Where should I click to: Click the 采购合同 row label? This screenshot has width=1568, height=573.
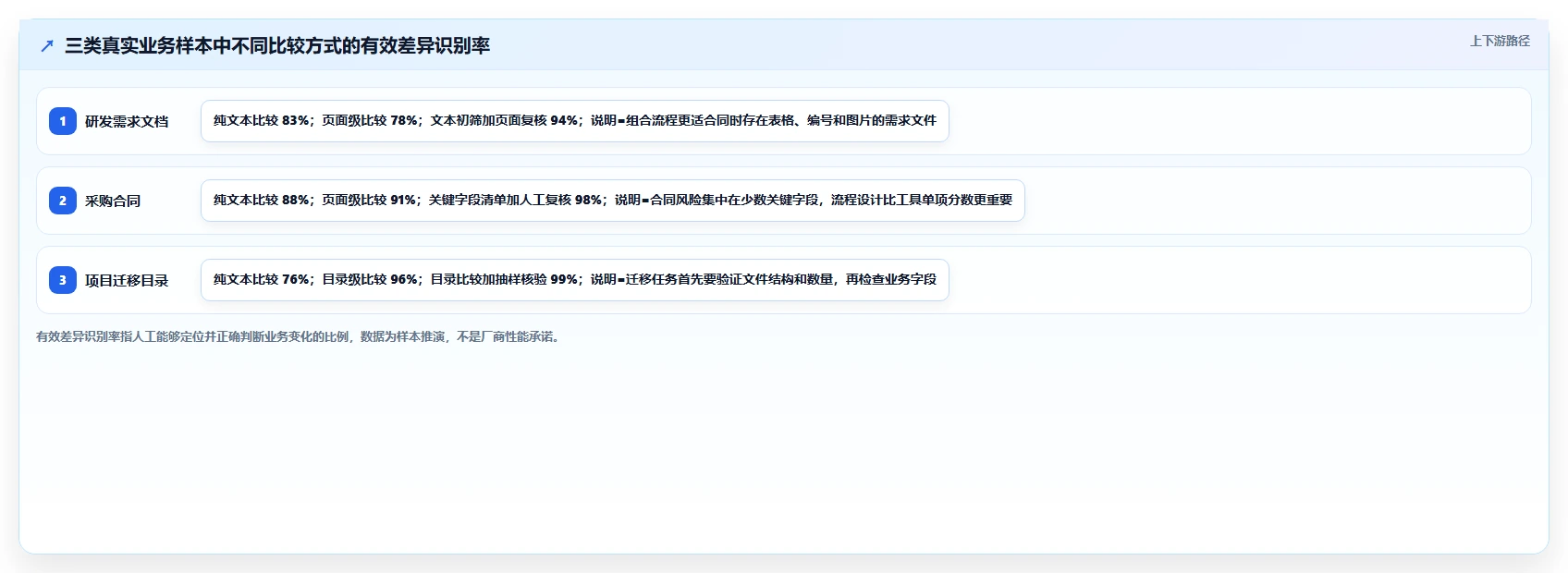coord(113,201)
